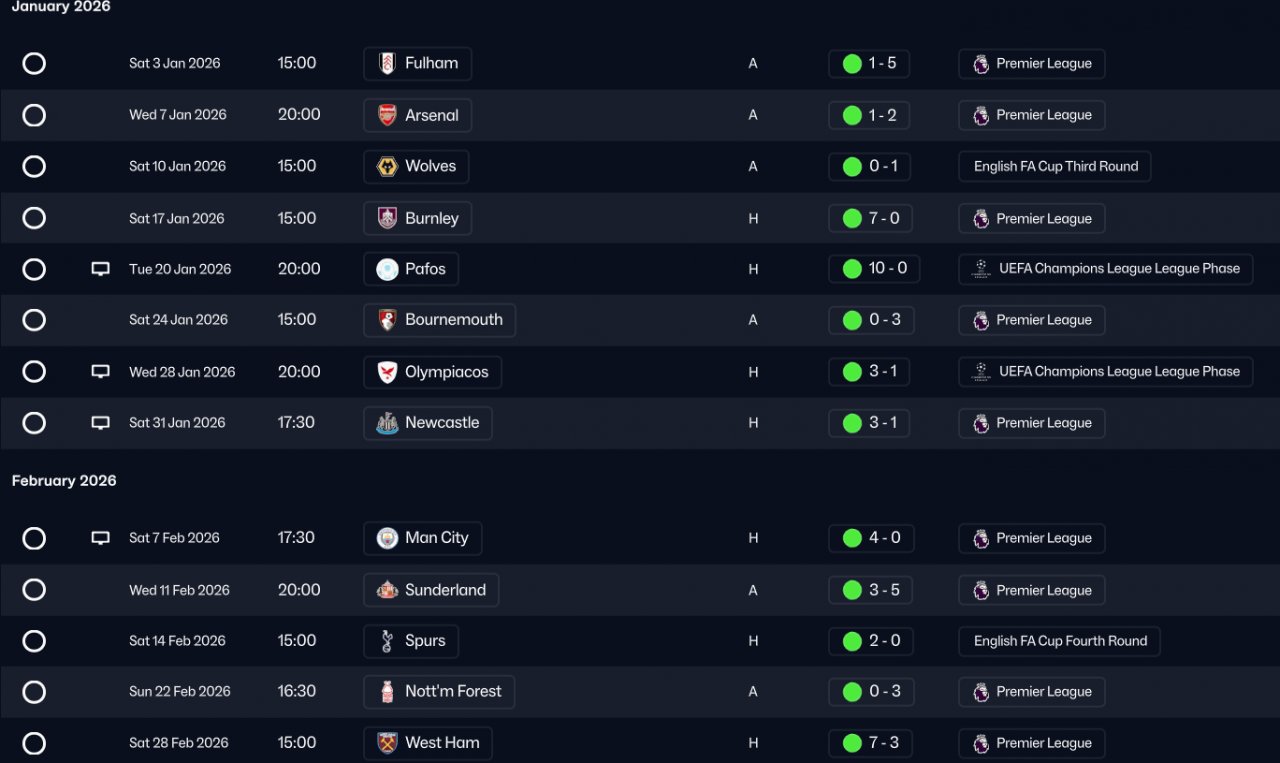
Task: Click the Pafos club badge icon
Action: click(x=387, y=269)
